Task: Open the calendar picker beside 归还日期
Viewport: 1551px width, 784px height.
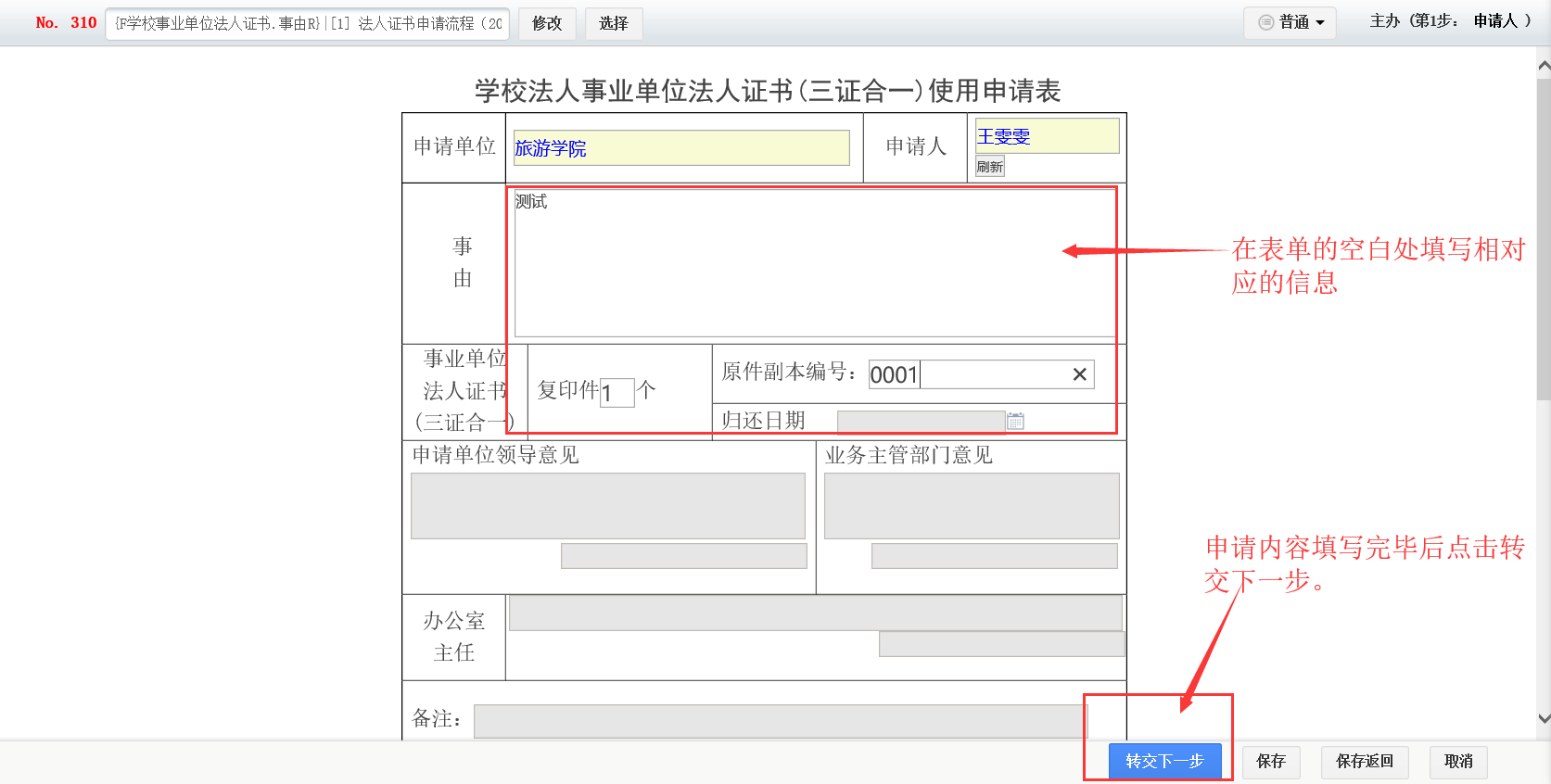Action: (1015, 422)
